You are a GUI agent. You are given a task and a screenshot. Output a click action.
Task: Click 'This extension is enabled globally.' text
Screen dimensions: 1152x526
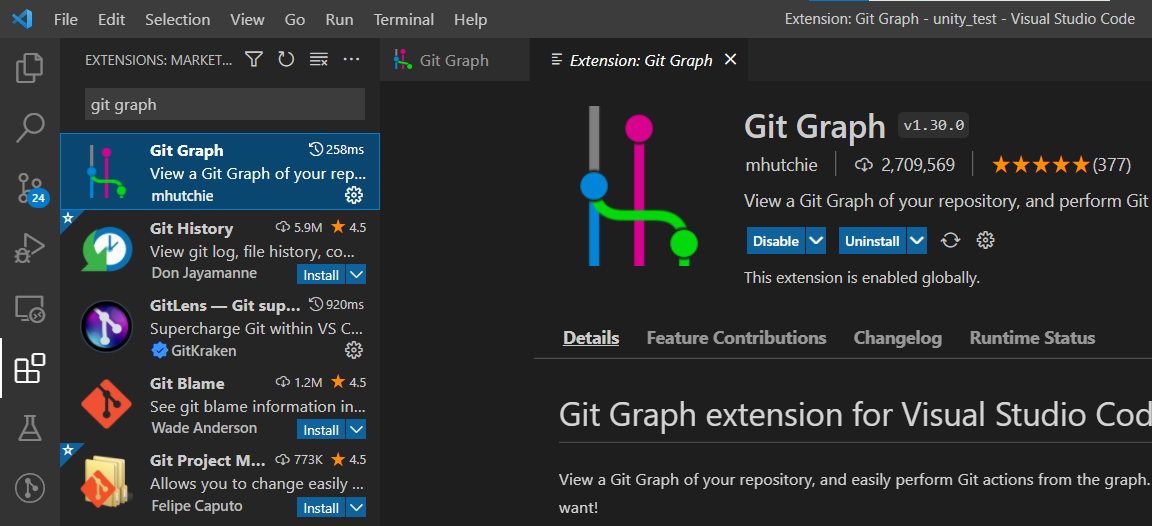click(862, 278)
